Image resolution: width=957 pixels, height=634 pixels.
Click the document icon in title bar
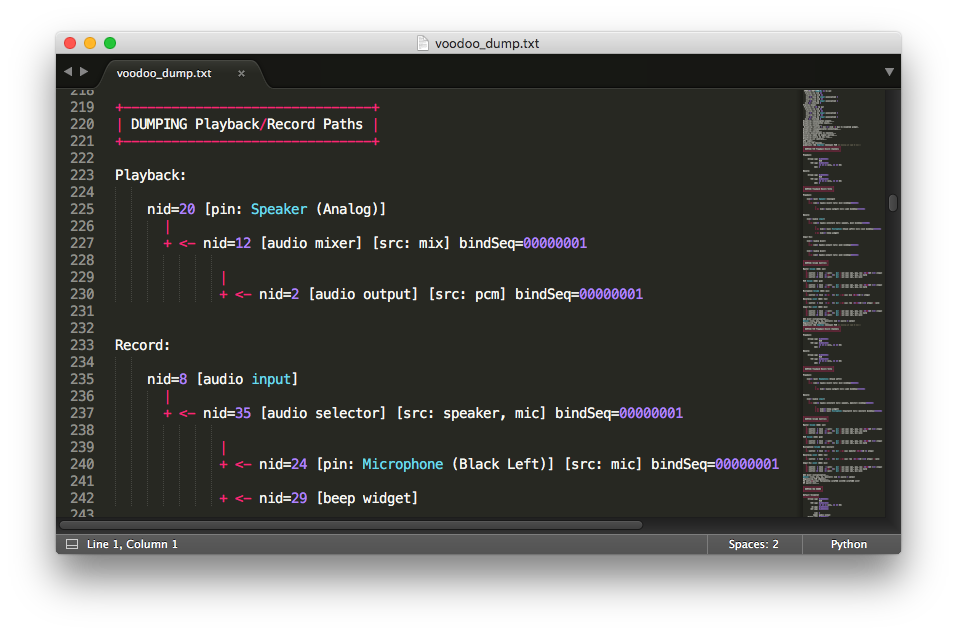422,43
